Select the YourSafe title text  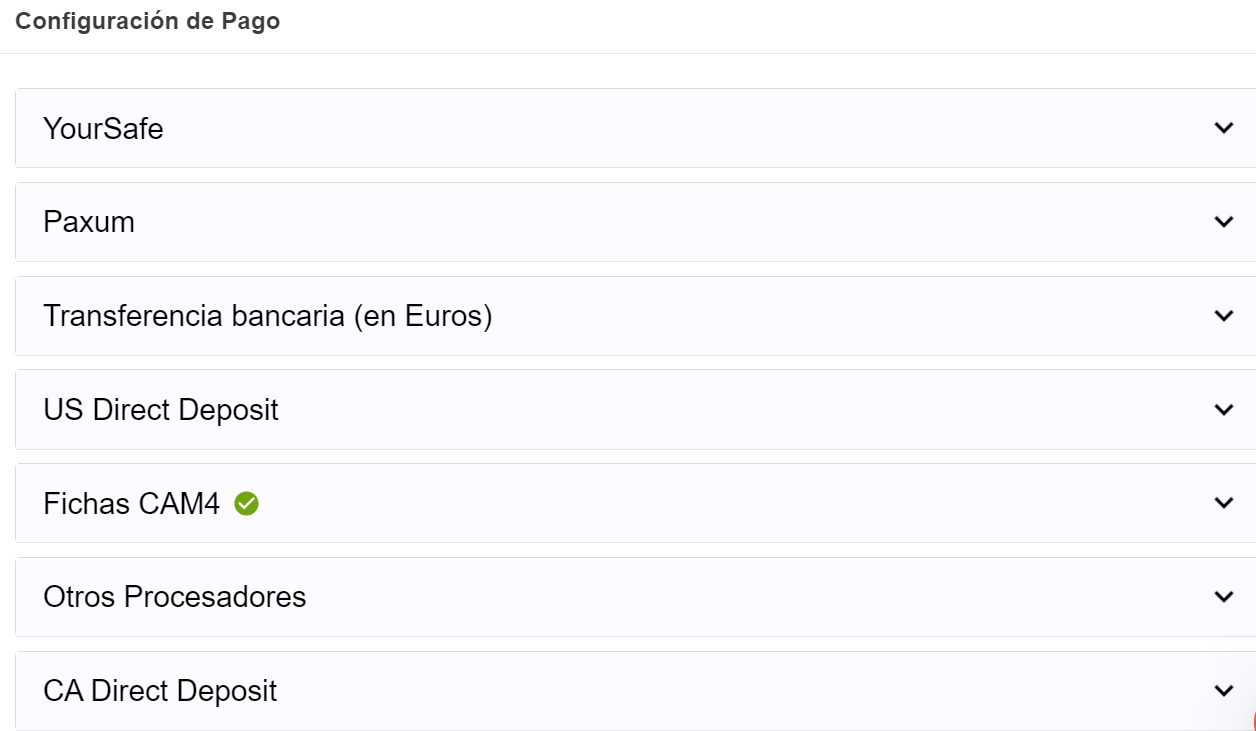coord(103,129)
